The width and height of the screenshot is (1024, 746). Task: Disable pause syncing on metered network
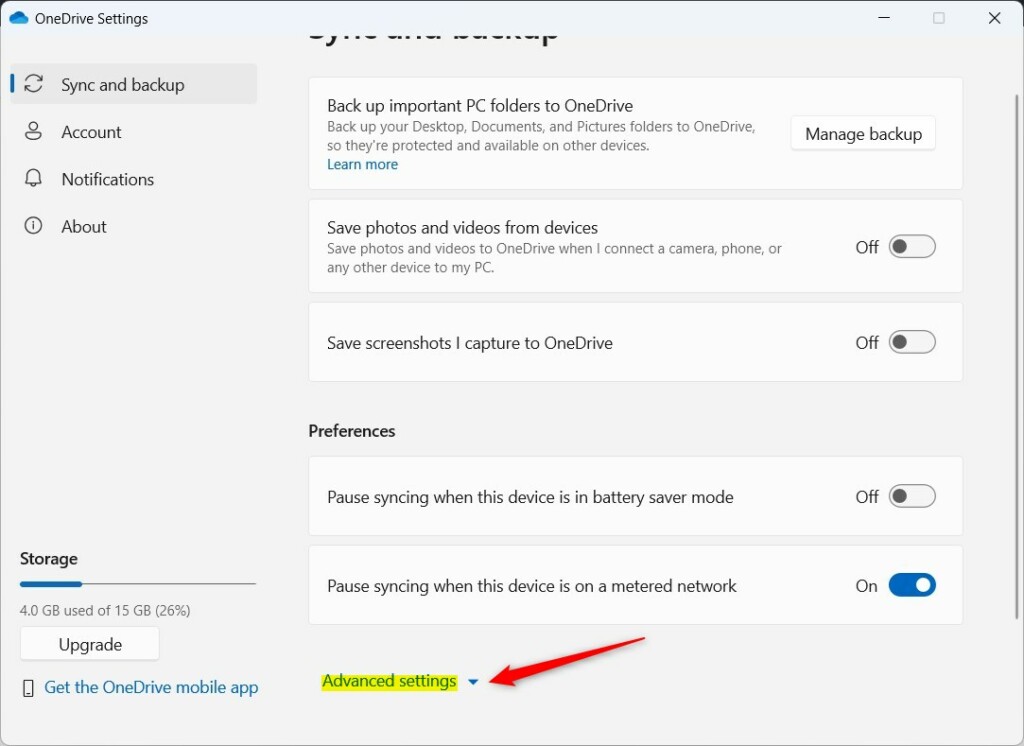tap(912, 585)
